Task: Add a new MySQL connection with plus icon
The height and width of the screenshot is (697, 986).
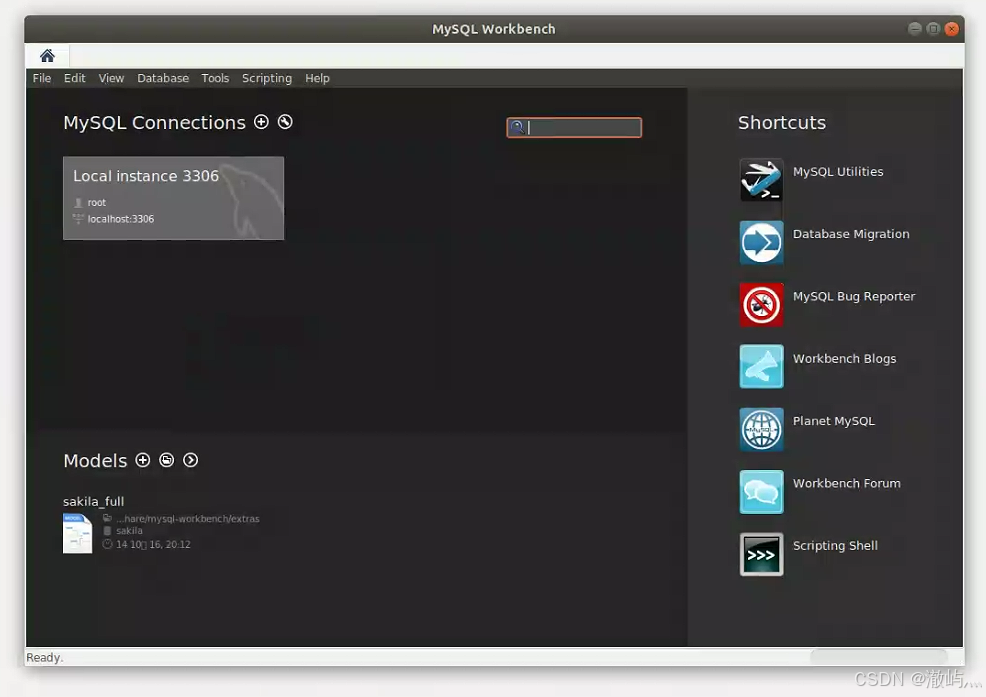Action: (262, 121)
